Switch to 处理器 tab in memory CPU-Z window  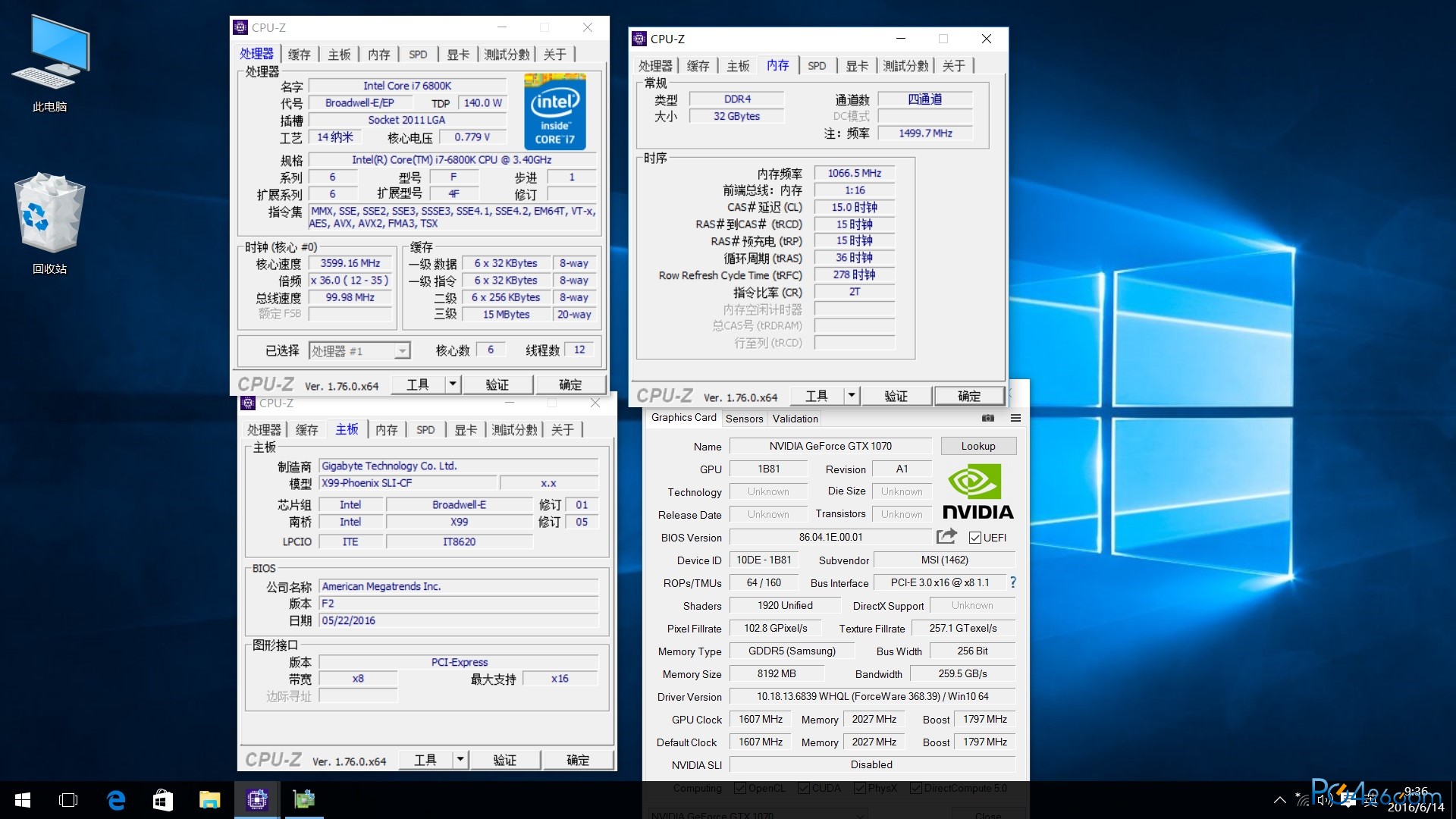[x=656, y=66]
